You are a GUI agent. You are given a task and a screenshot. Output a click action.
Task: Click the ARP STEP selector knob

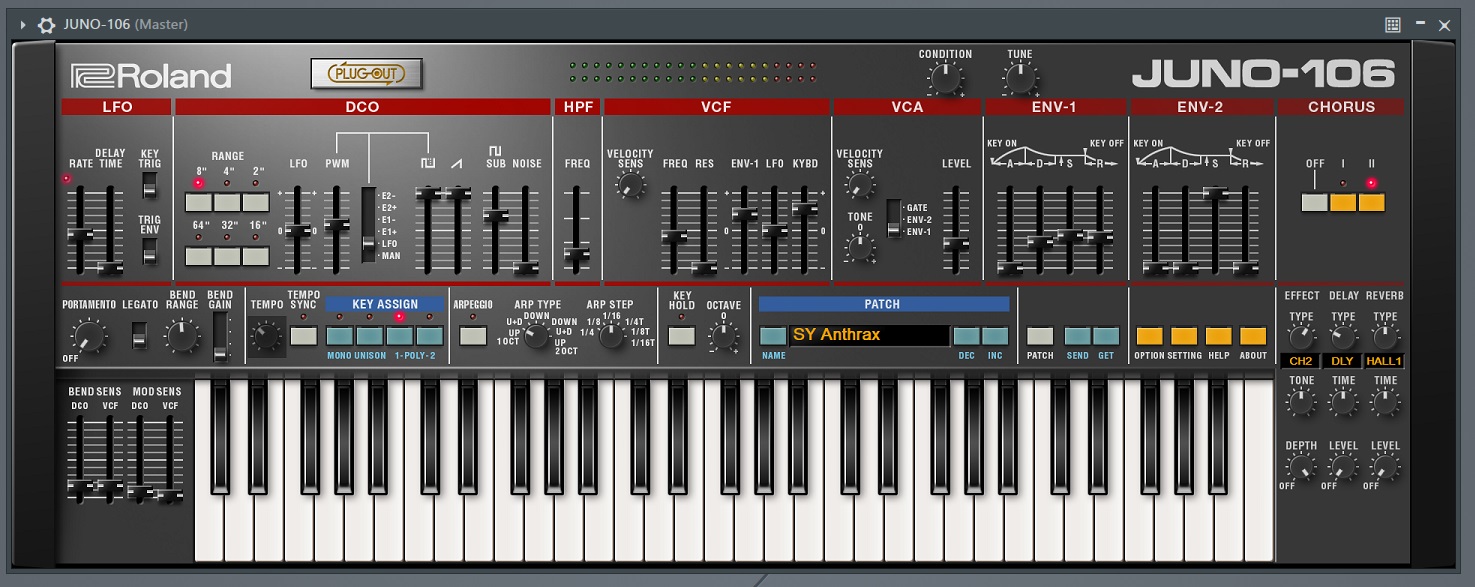pos(611,336)
